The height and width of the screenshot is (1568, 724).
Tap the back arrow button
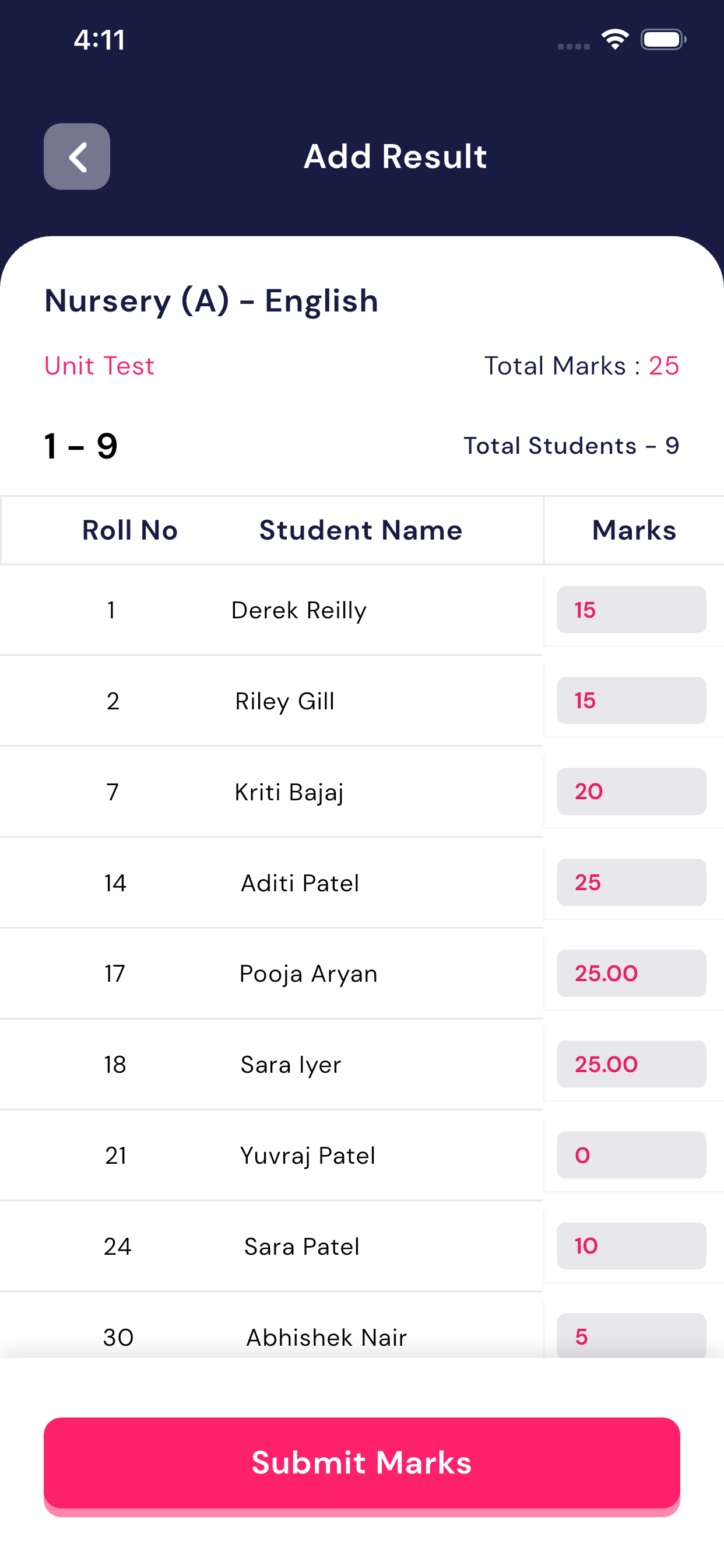[77, 156]
